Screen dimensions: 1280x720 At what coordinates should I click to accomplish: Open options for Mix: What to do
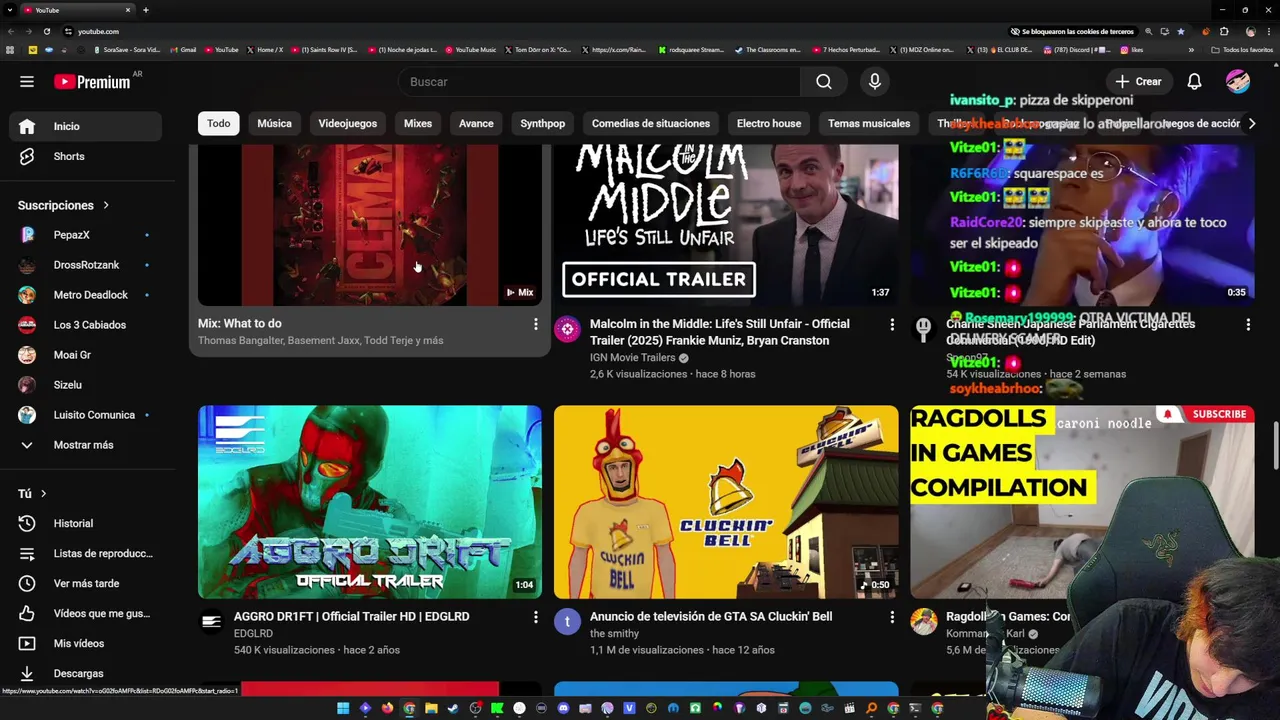pos(535,324)
